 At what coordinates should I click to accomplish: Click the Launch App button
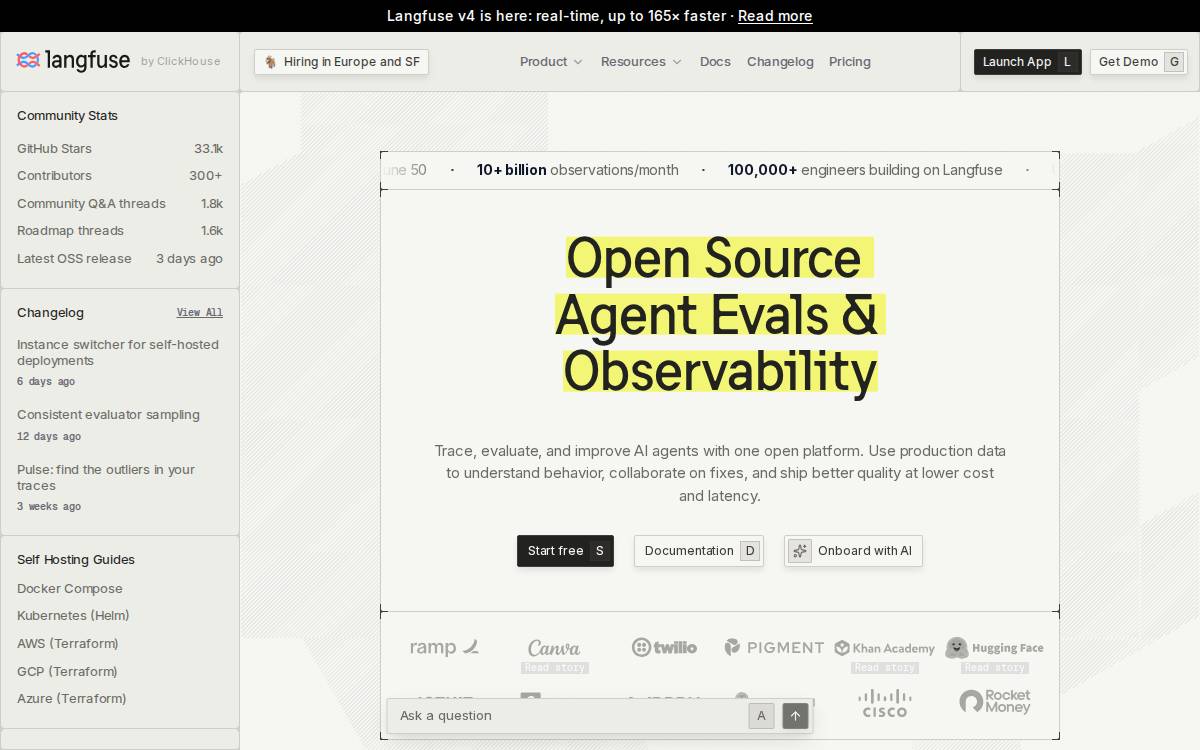(1028, 62)
